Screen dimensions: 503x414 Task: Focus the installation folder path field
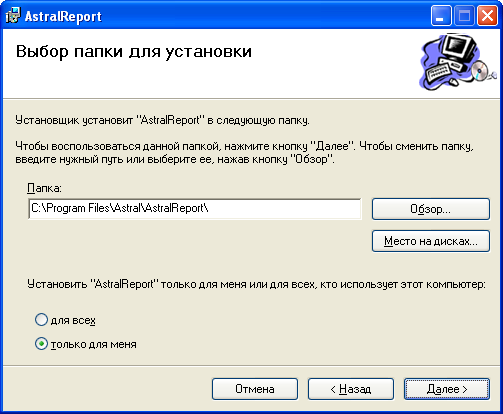coord(195,209)
